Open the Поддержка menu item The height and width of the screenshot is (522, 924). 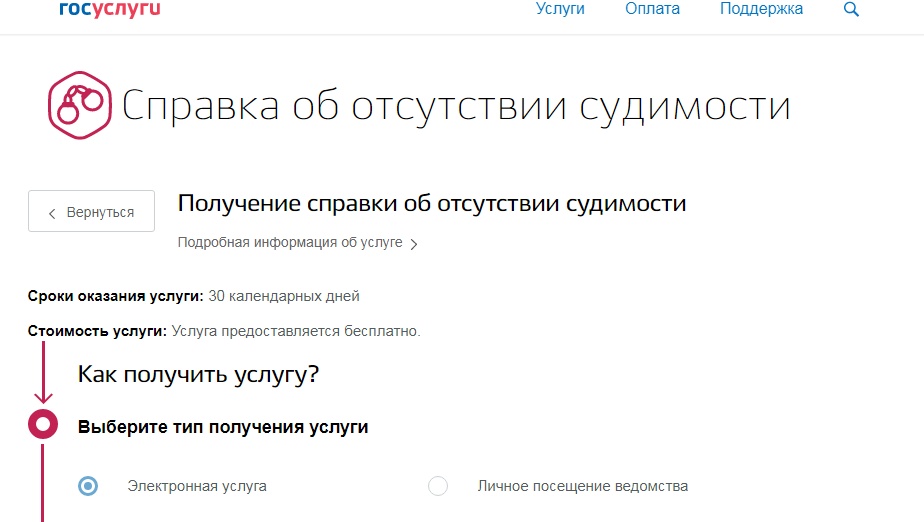coord(761,9)
